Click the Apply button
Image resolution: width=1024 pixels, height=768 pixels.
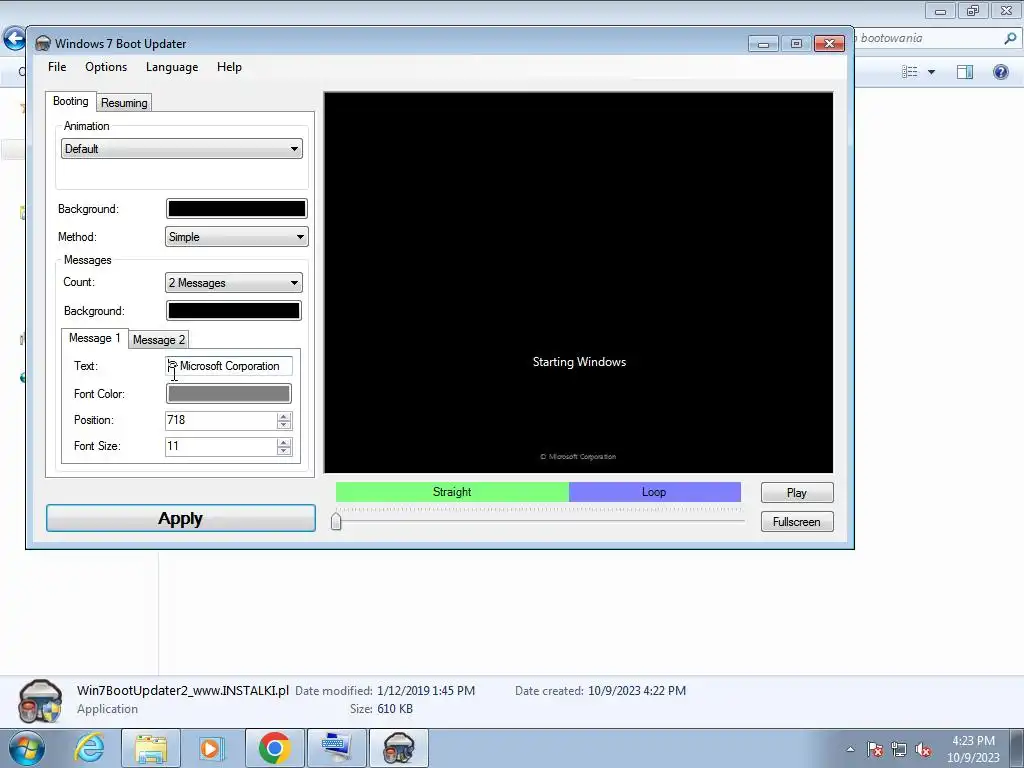coord(181,519)
